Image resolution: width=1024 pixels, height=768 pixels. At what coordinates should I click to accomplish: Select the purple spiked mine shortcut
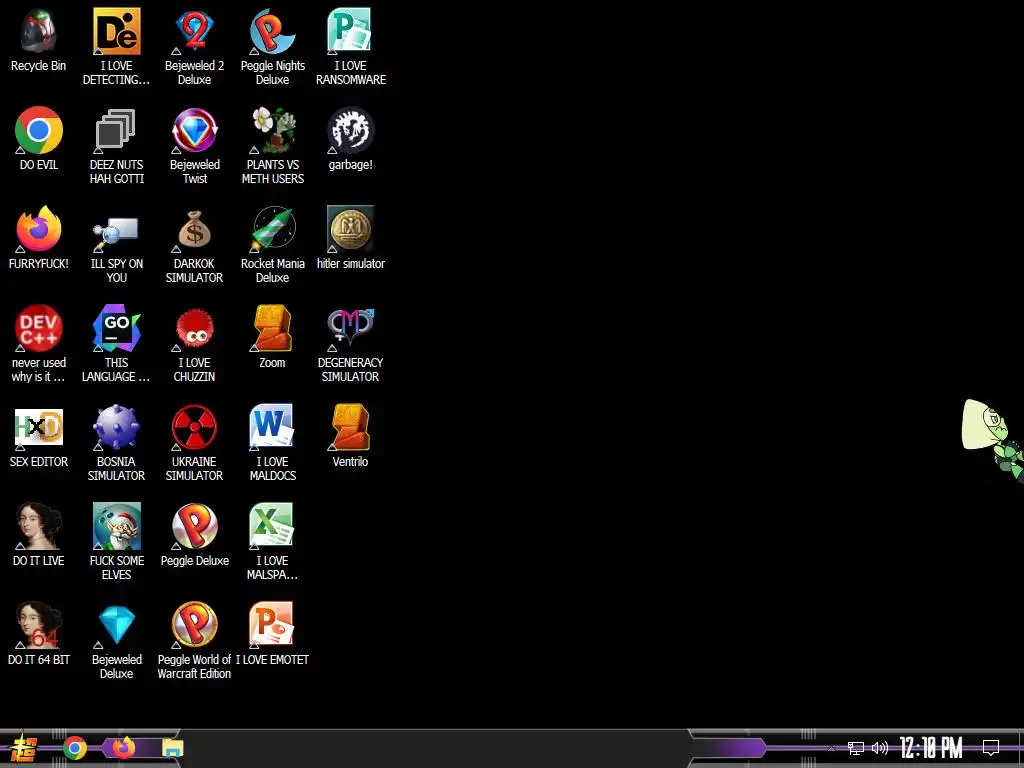pyautogui.click(x=116, y=427)
